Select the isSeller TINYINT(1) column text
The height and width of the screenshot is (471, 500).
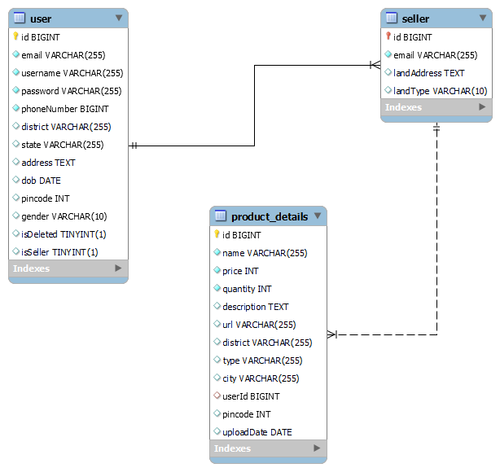[x=60, y=252]
